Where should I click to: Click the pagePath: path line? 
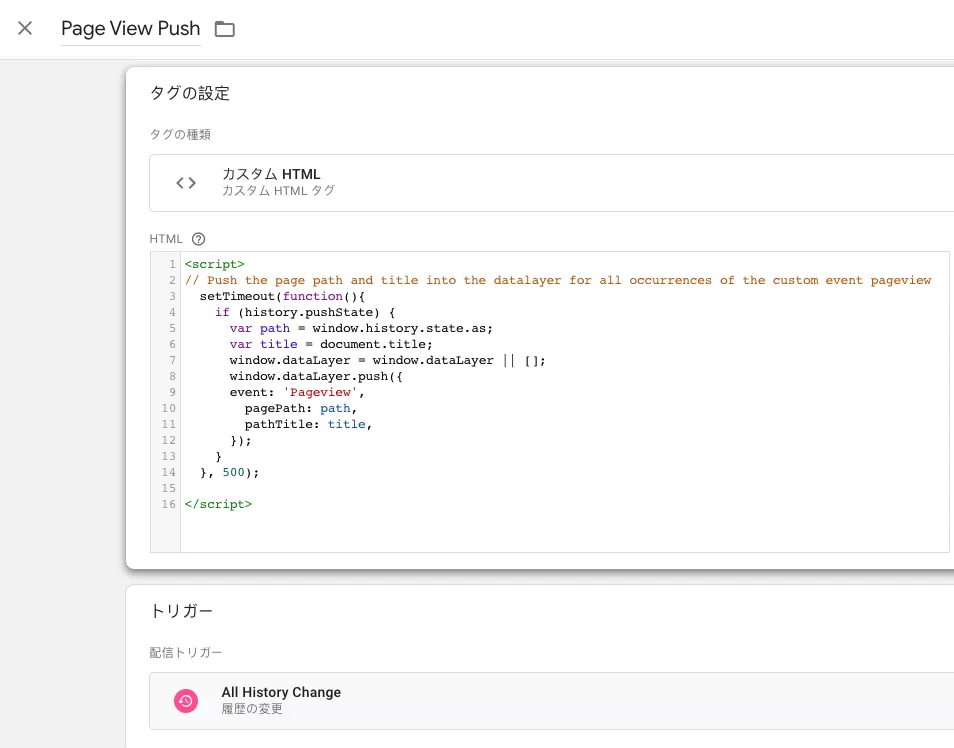pos(301,408)
